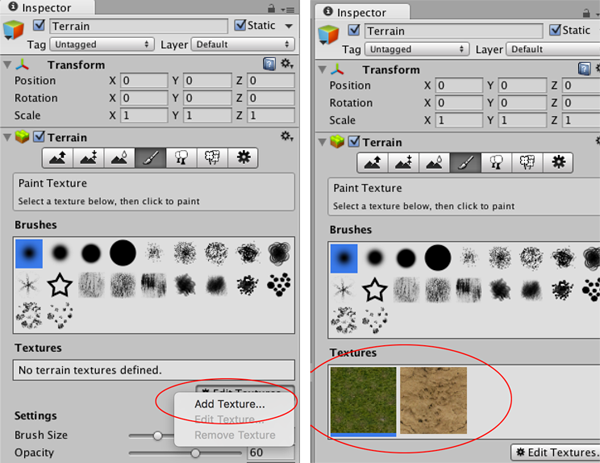The image size is (600, 463).
Task: Select Paint Height tool in left Inspector
Action: (89, 158)
